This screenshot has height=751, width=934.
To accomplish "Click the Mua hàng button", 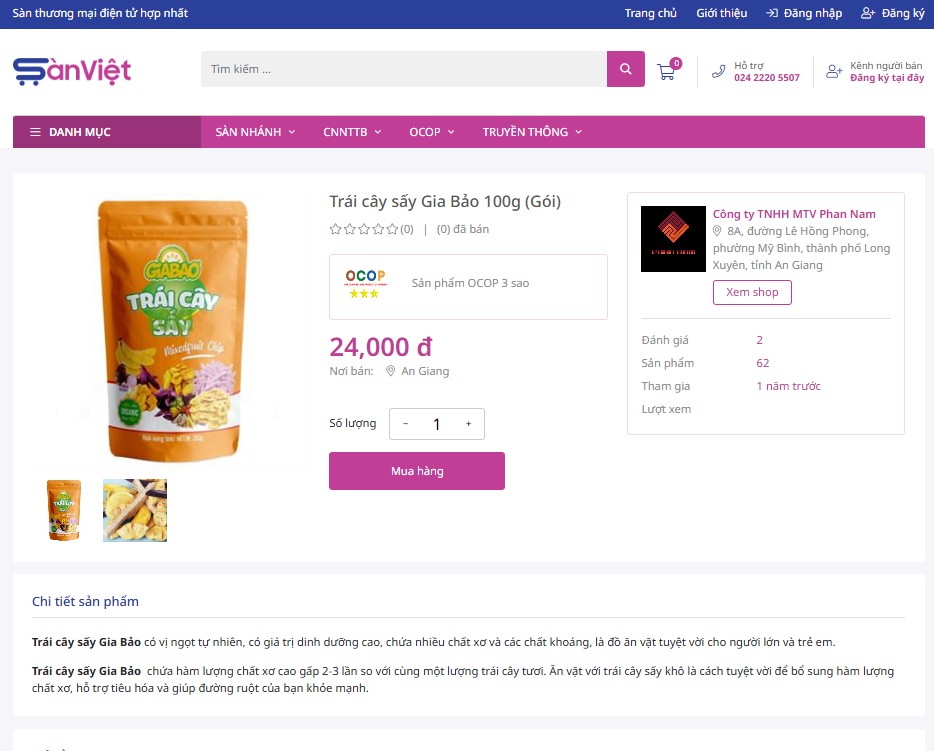I will [417, 471].
